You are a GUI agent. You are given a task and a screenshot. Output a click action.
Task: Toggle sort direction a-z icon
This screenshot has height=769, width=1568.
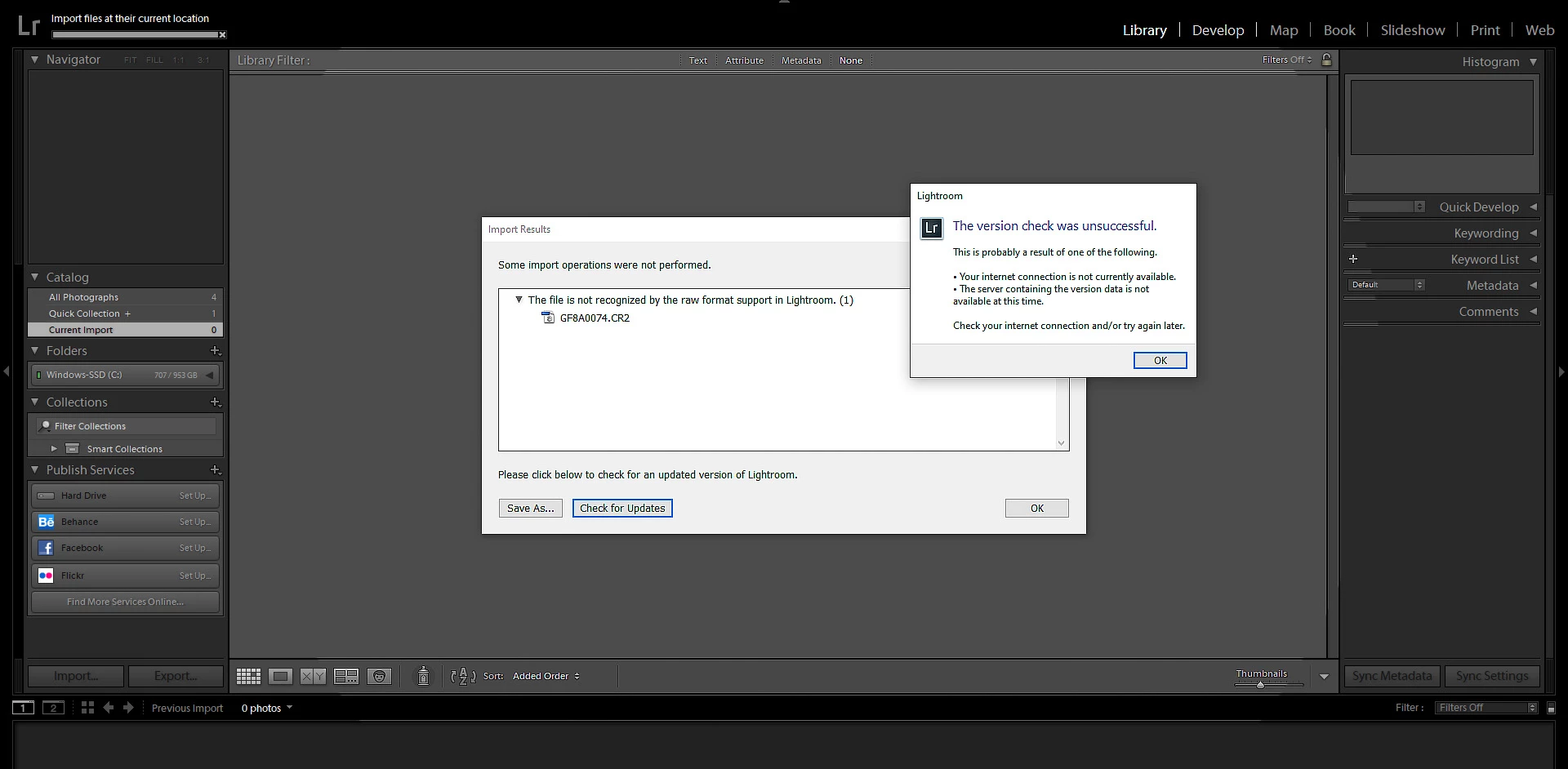[x=463, y=676]
